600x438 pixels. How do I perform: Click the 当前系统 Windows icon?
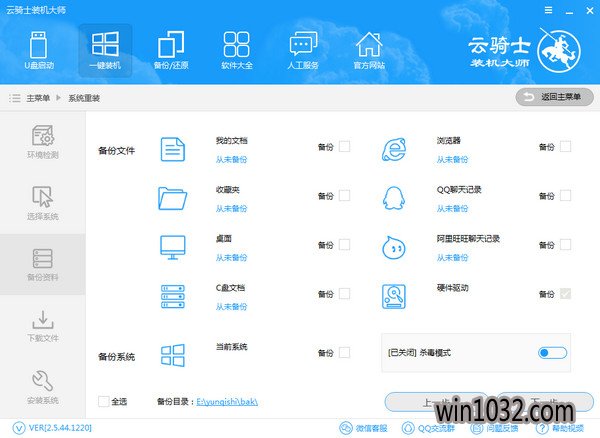point(173,355)
